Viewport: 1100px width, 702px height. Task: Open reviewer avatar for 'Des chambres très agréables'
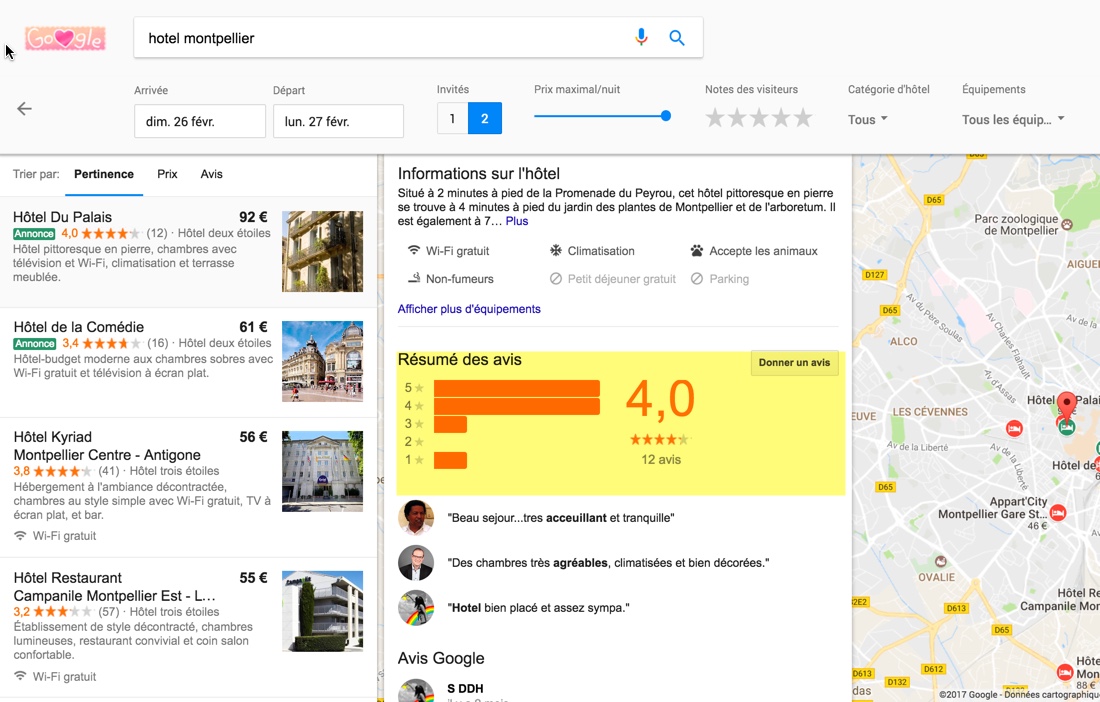click(x=416, y=562)
